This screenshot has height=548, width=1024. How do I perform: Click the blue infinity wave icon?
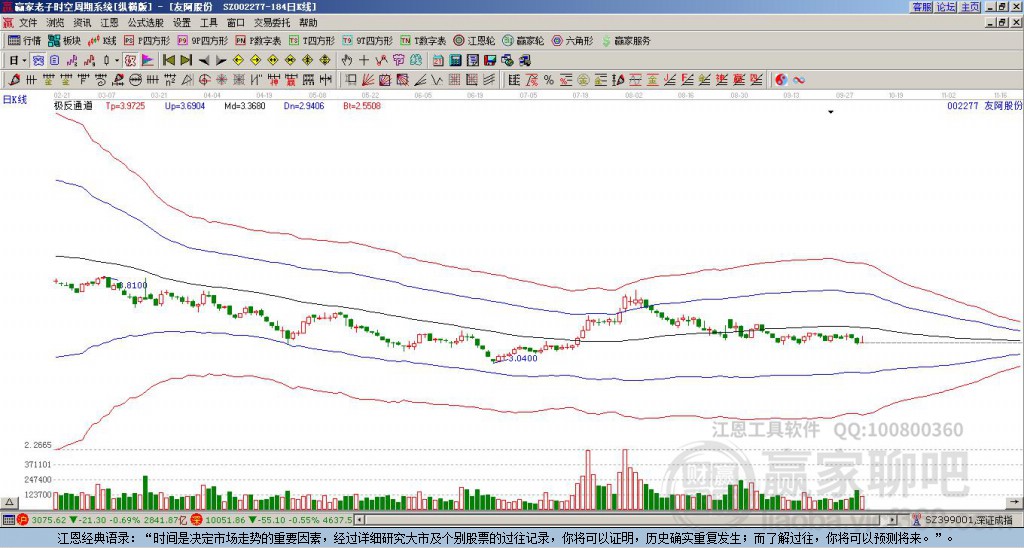799,80
